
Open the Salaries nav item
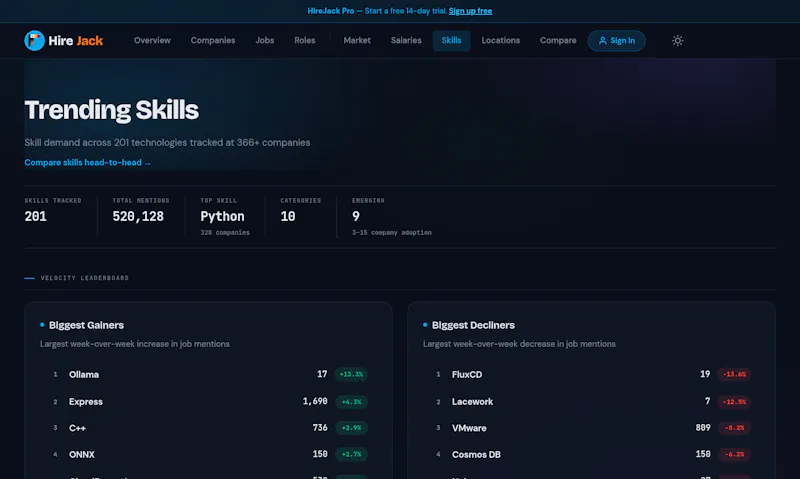tap(406, 40)
